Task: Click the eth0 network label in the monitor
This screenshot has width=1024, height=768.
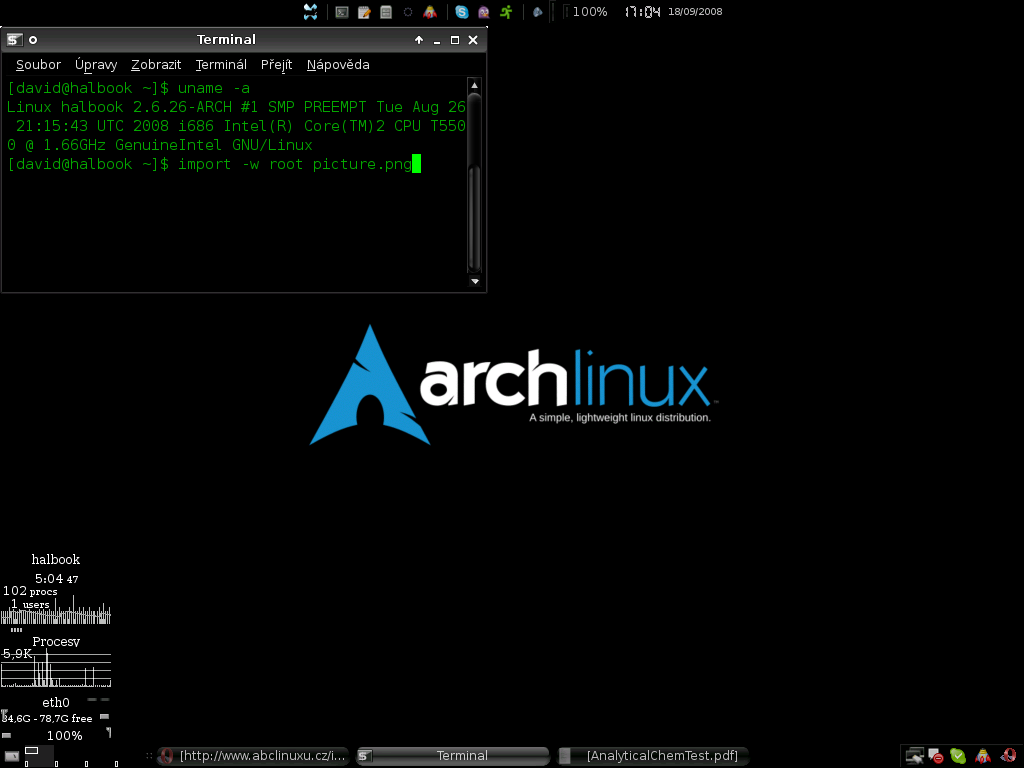Action: point(56,703)
